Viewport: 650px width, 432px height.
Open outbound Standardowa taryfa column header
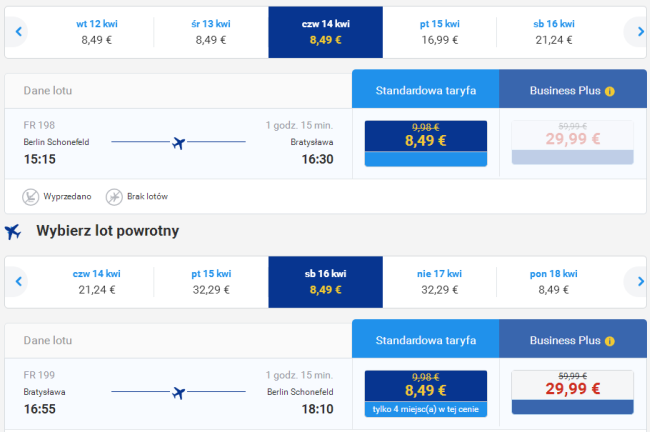coord(426,89)
